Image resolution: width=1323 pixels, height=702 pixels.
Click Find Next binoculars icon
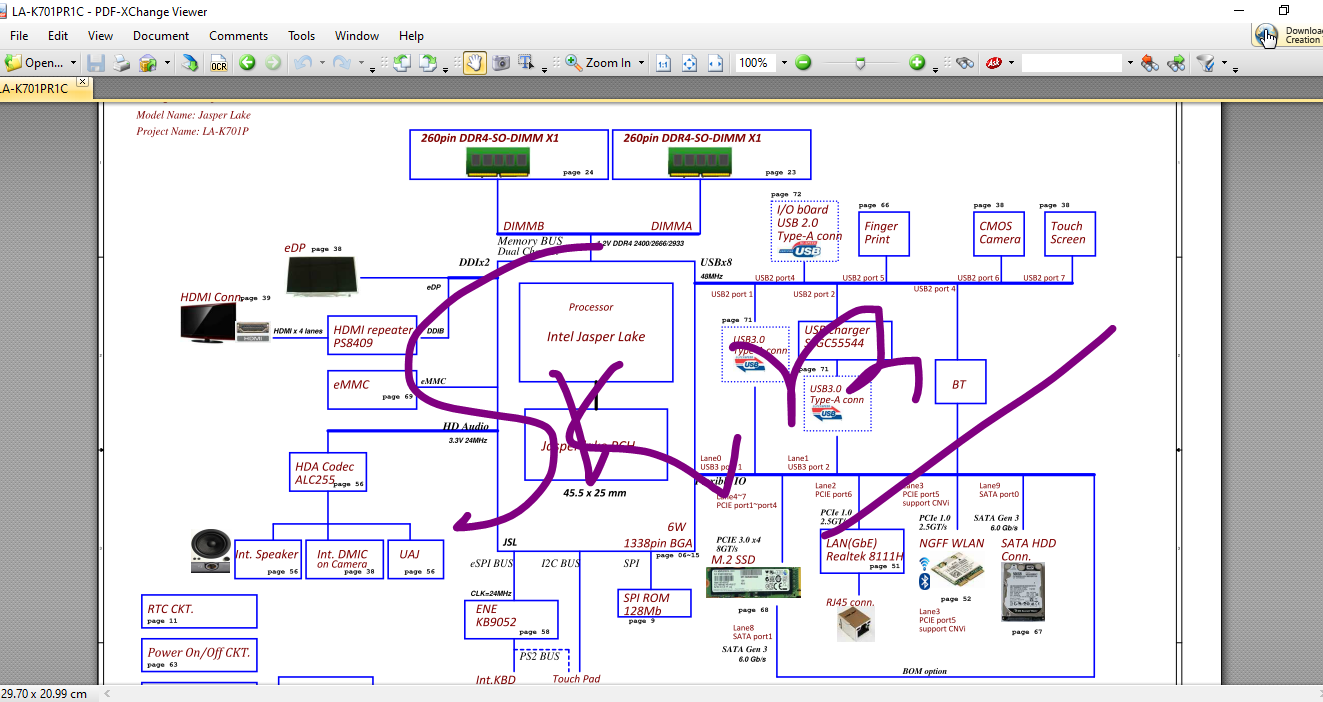point(1176,62)
